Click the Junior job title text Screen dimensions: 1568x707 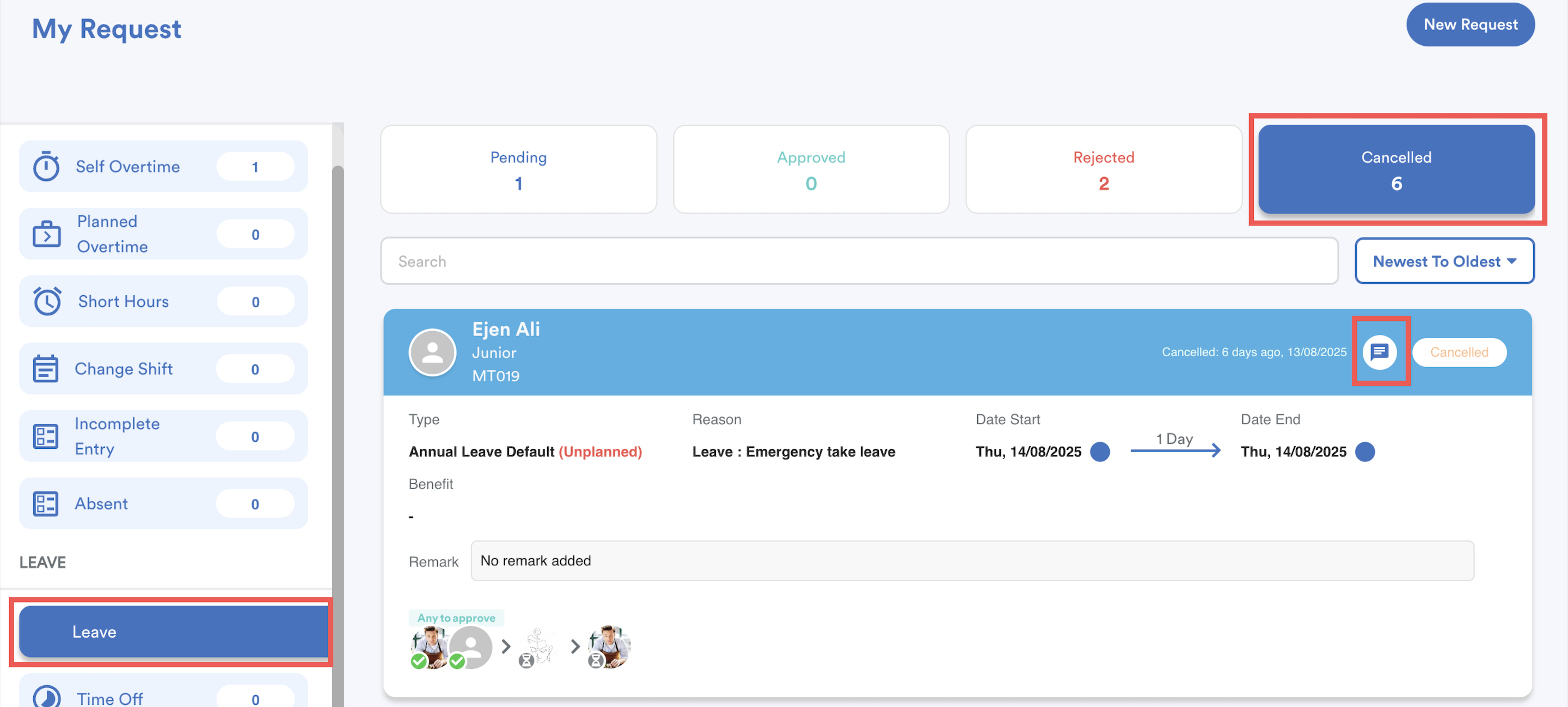pyautogui.click(x=494, y=352)
